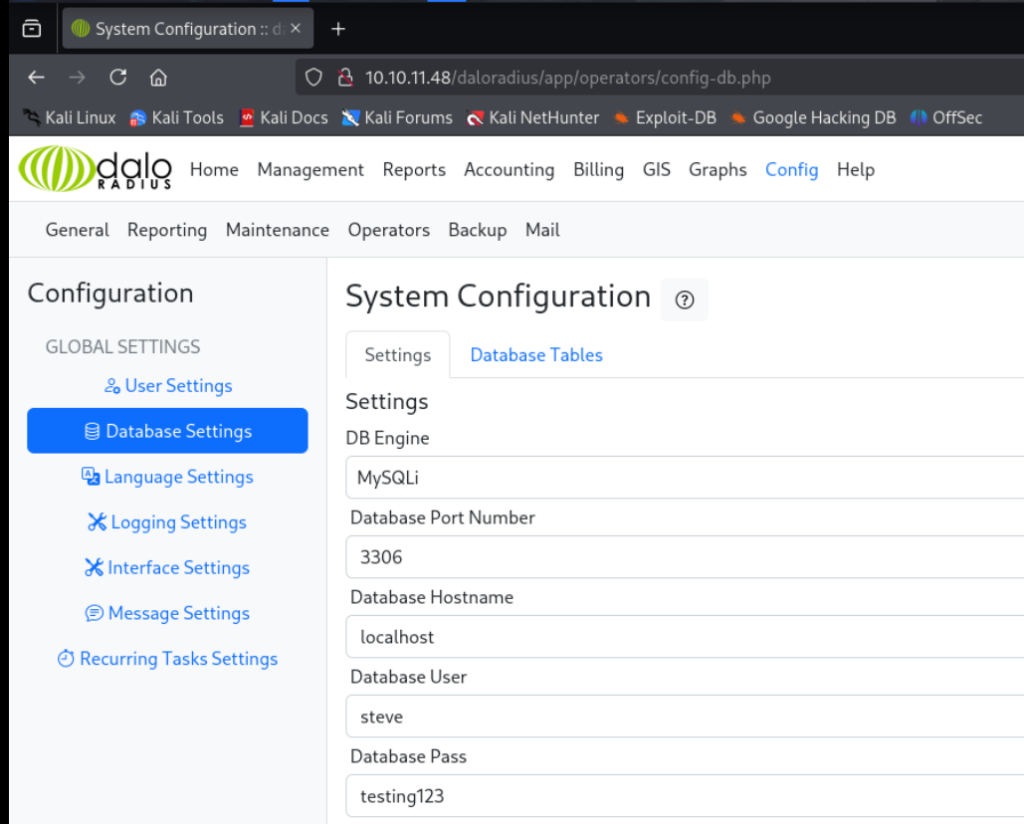Go to the Home menu
This screenshot has width=1024, height=824.
pyautogui.click(x=214, y=170)
